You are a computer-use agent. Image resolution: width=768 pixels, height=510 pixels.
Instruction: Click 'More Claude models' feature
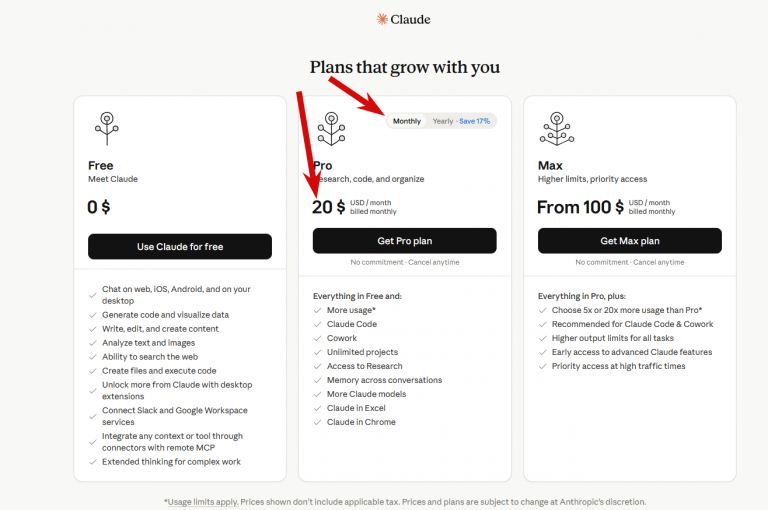point(366,394)
